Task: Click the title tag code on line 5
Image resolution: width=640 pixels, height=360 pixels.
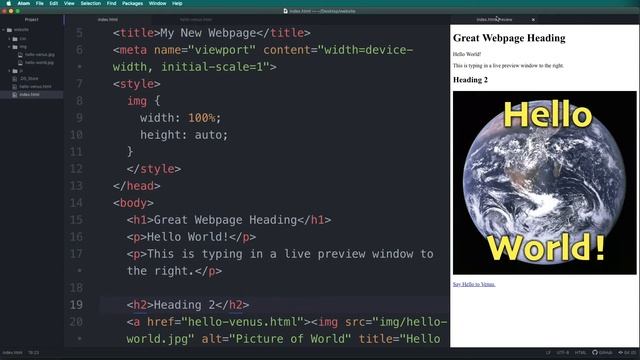Action: [x=211, y=33]
